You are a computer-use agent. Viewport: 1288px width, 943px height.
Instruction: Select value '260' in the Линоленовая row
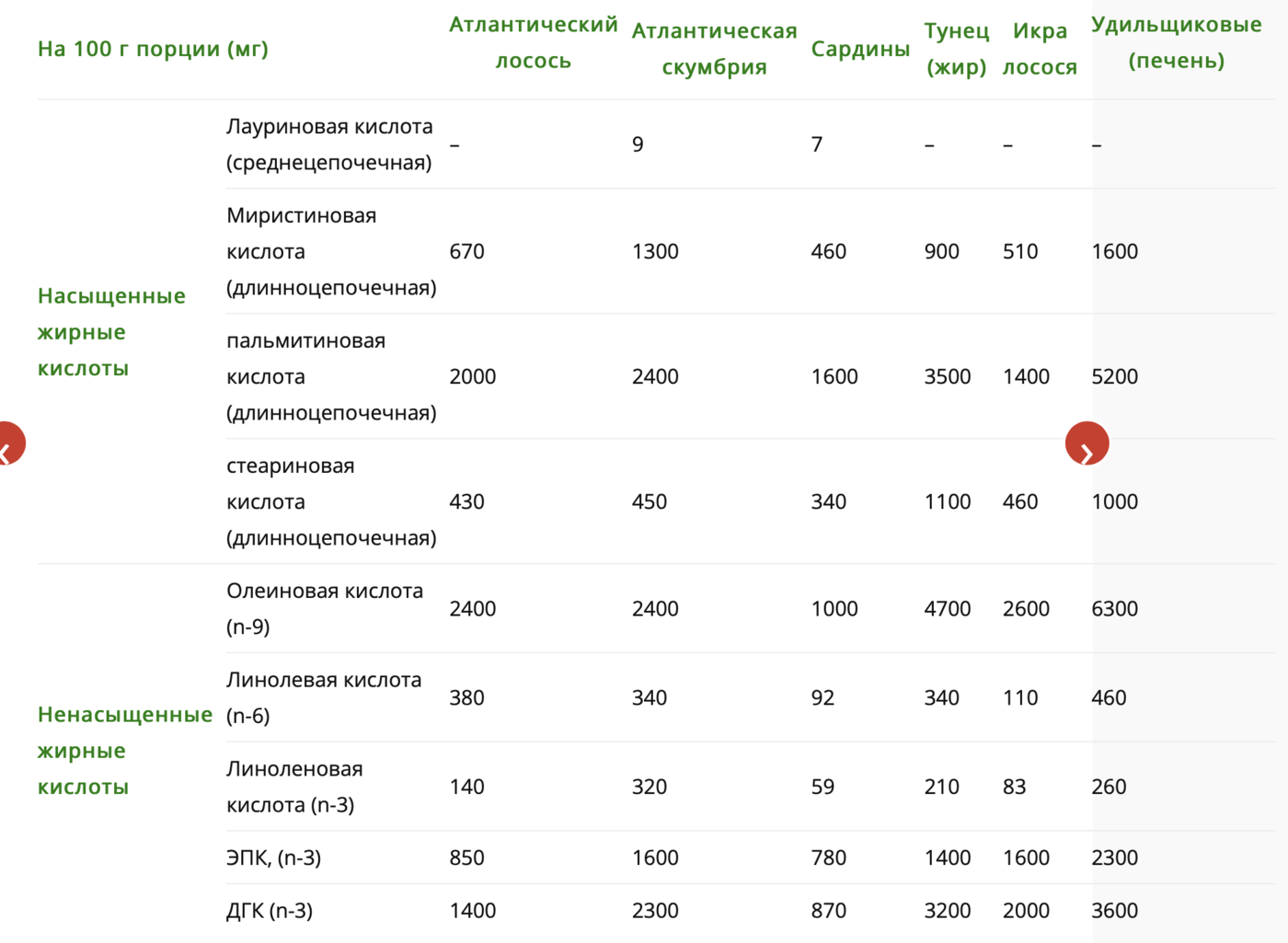pos(1109,787)
